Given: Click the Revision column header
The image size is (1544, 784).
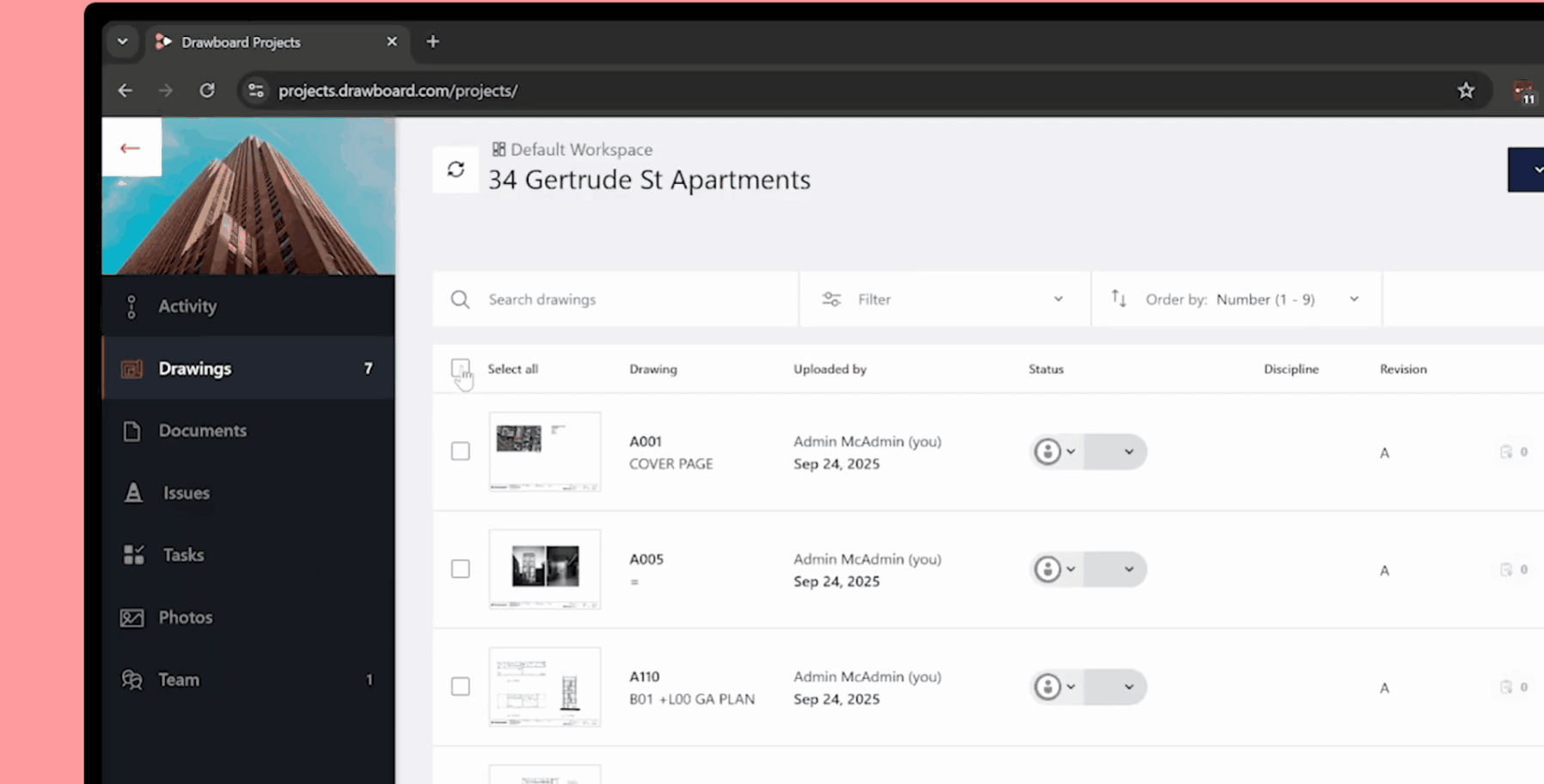Looking at the screenshot, I should (x=1403, y=369).
